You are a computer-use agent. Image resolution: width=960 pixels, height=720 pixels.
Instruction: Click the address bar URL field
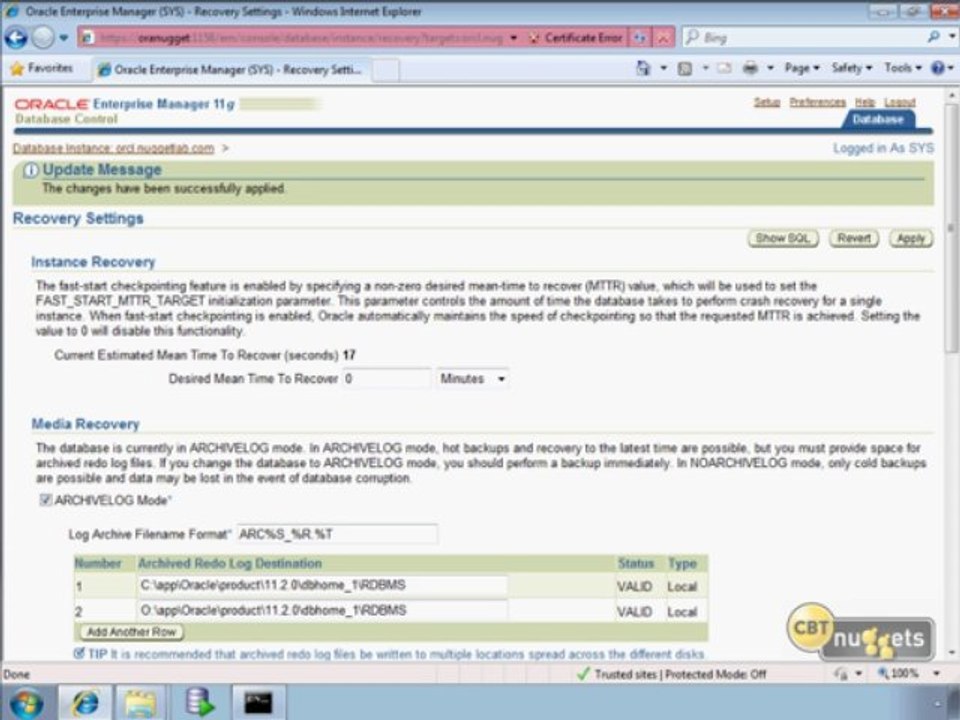(300, 38)
